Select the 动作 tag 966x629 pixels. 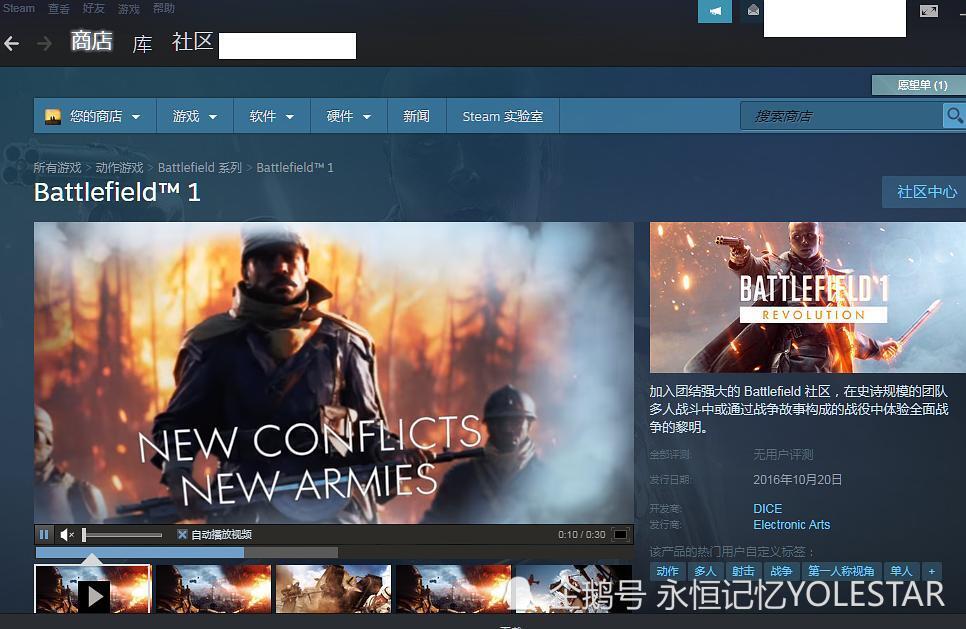668,571
